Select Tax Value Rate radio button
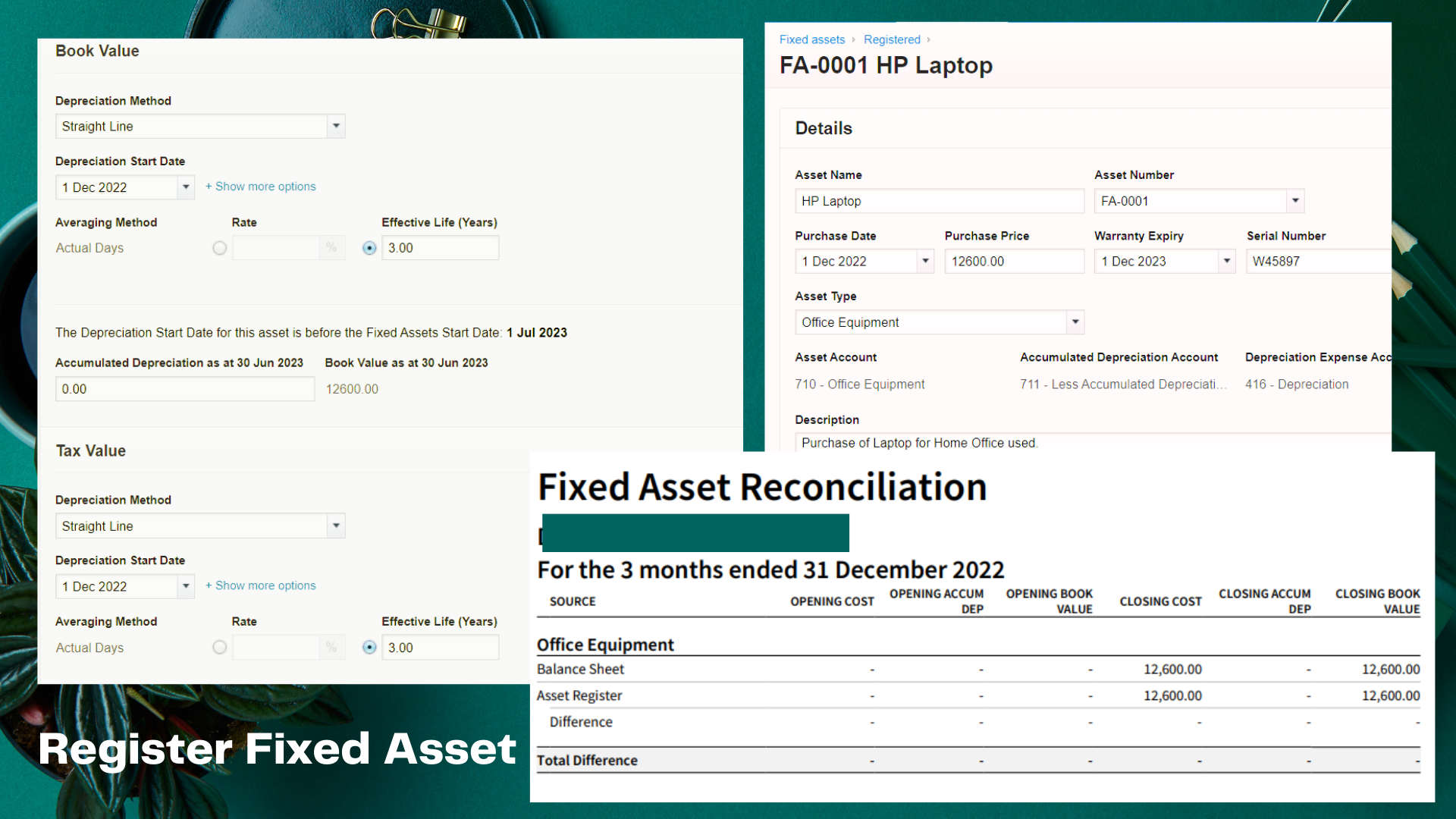The height and width of the screenshot is (819, 1456). pos(220,648)
